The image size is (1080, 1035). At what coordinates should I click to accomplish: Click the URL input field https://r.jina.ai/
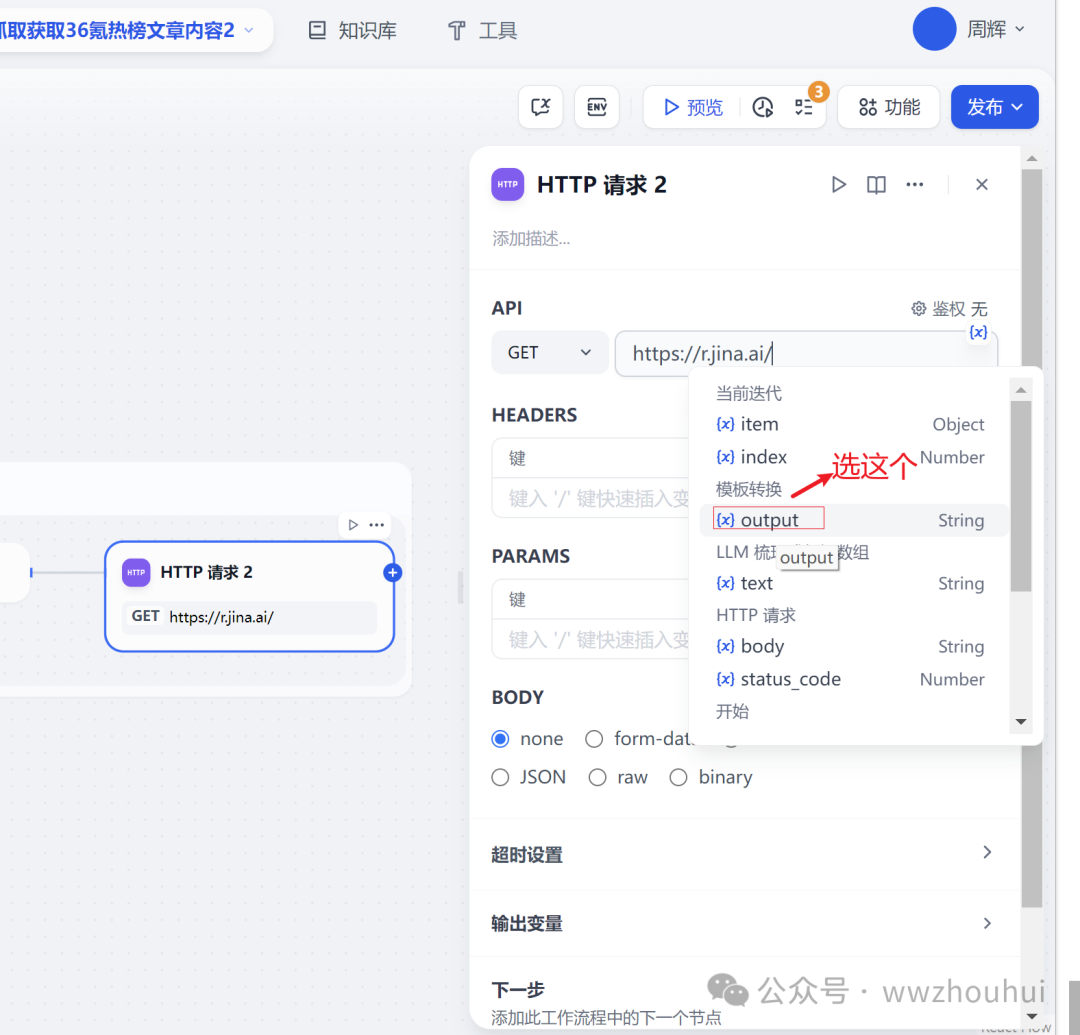(806, 354)
